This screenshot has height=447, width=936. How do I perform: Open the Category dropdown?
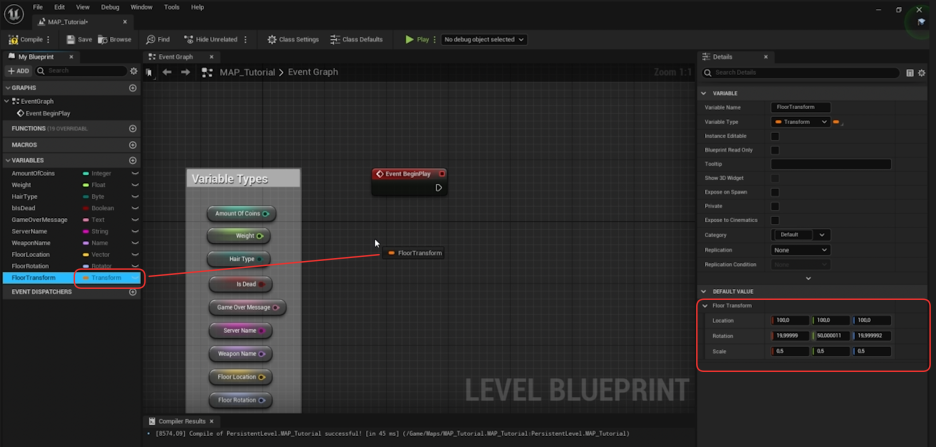800,235
